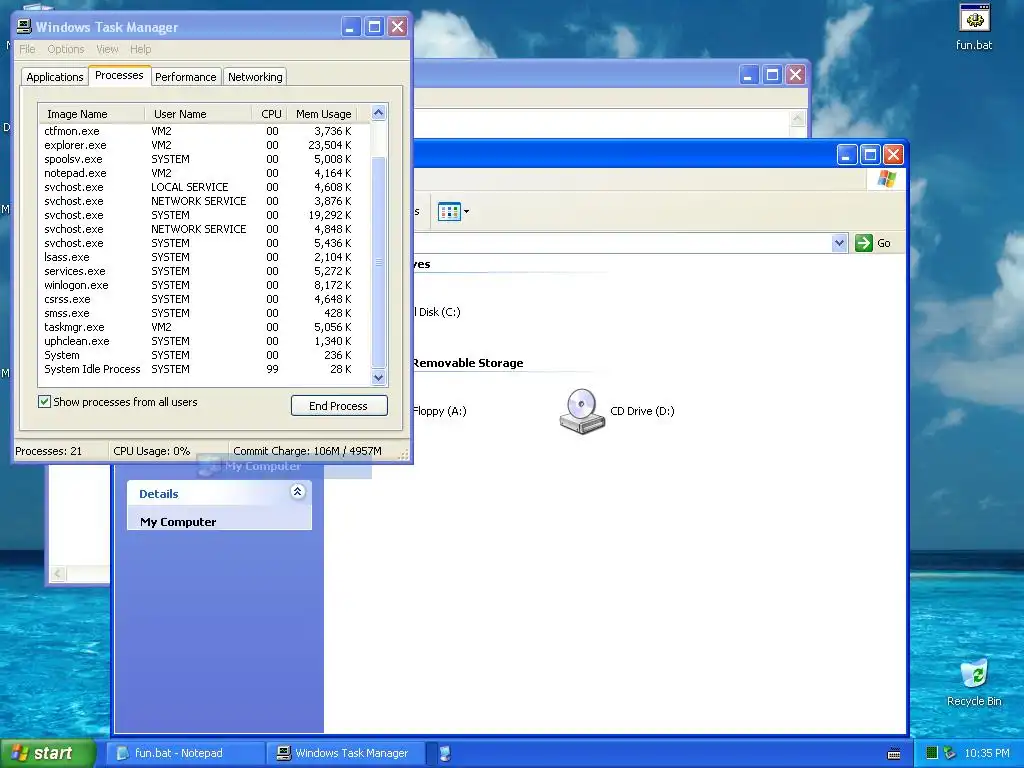Click the process list vertical scrollbar thumb

tap(378, 263)
